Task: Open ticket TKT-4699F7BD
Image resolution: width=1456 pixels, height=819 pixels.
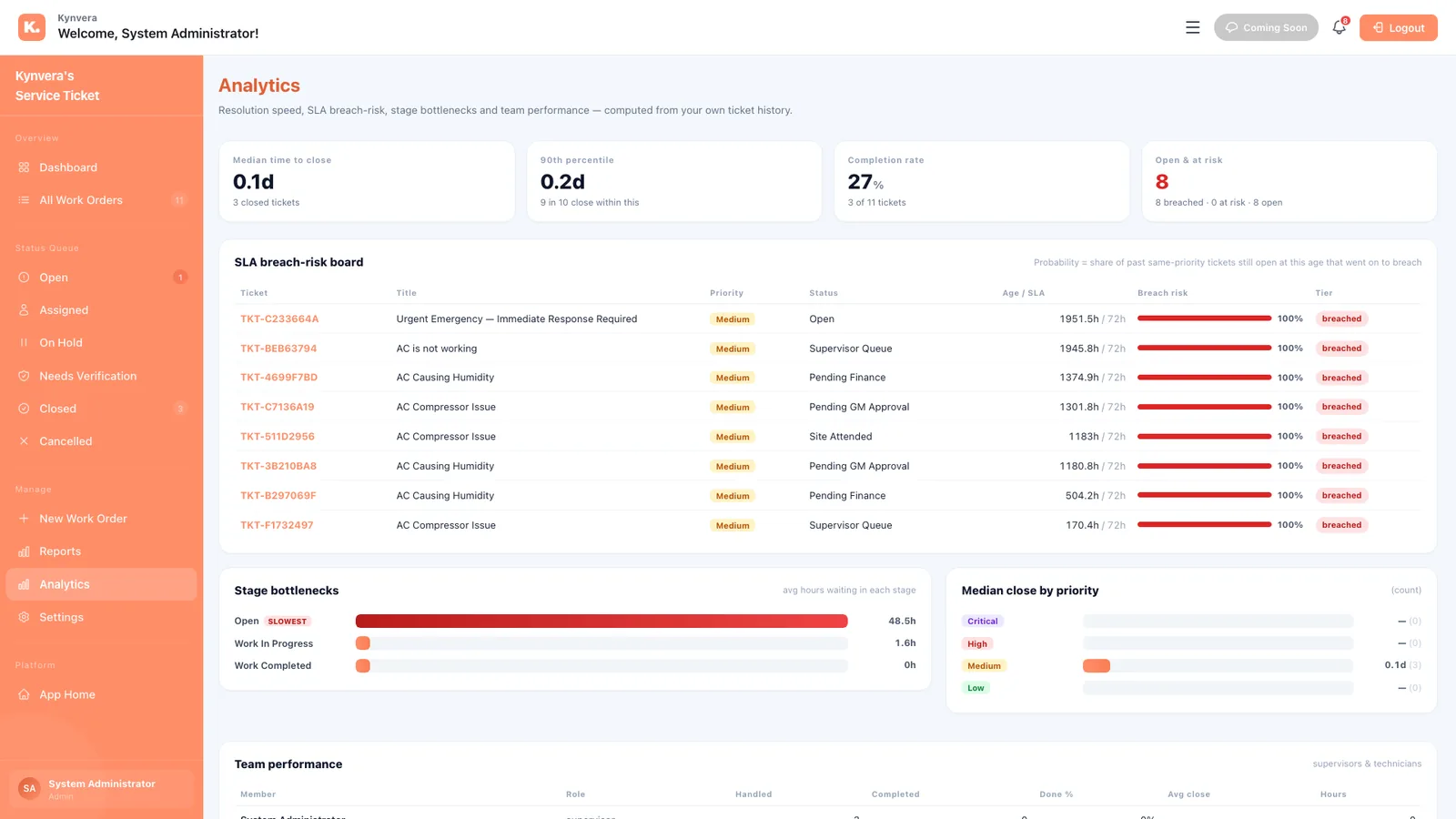Action: point(278,378)
